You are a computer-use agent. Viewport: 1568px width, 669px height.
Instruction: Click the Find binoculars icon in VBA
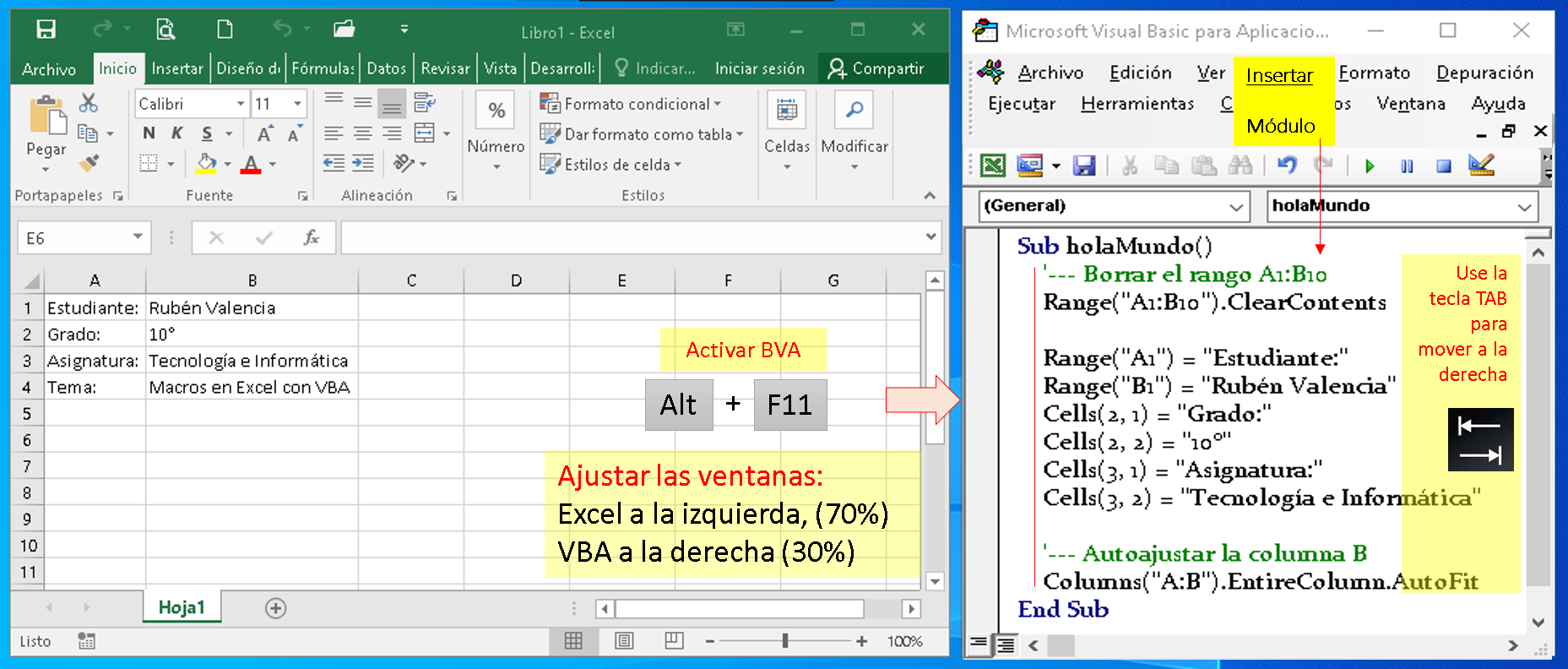click(1240, 166)
